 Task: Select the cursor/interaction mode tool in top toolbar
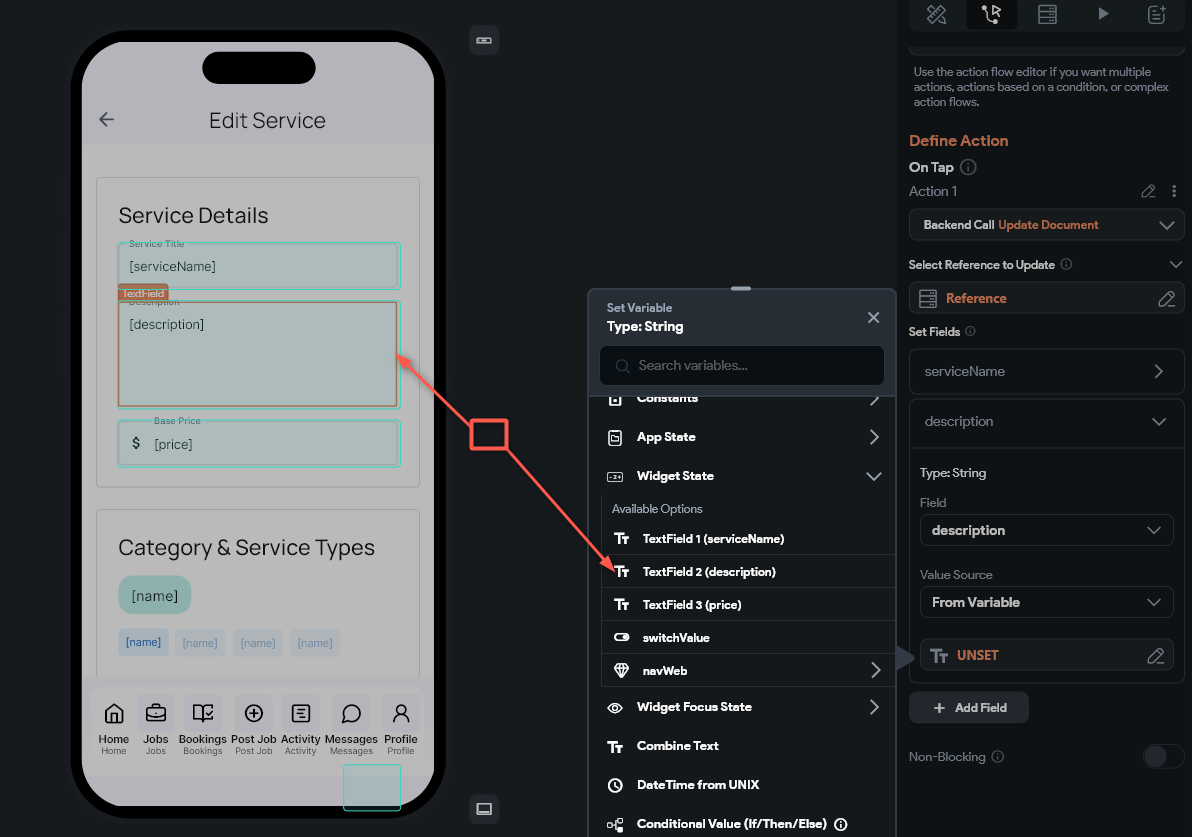pyautogui.click(x=991, y=14)
